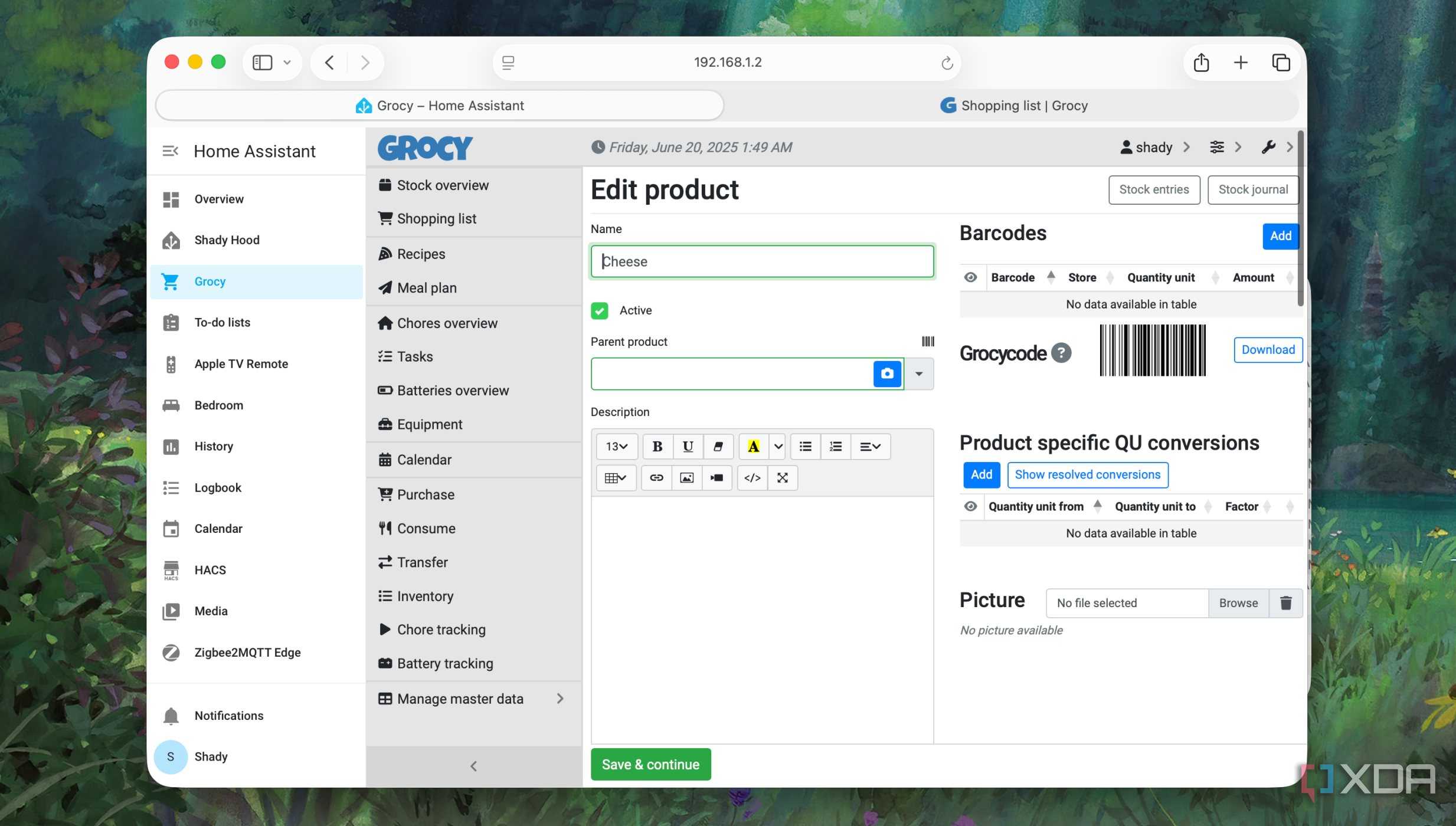Screen dimensions: 1456x826
Task: Toggle underline in description editor
Action: pyautogui.click(x=688, y=447)
